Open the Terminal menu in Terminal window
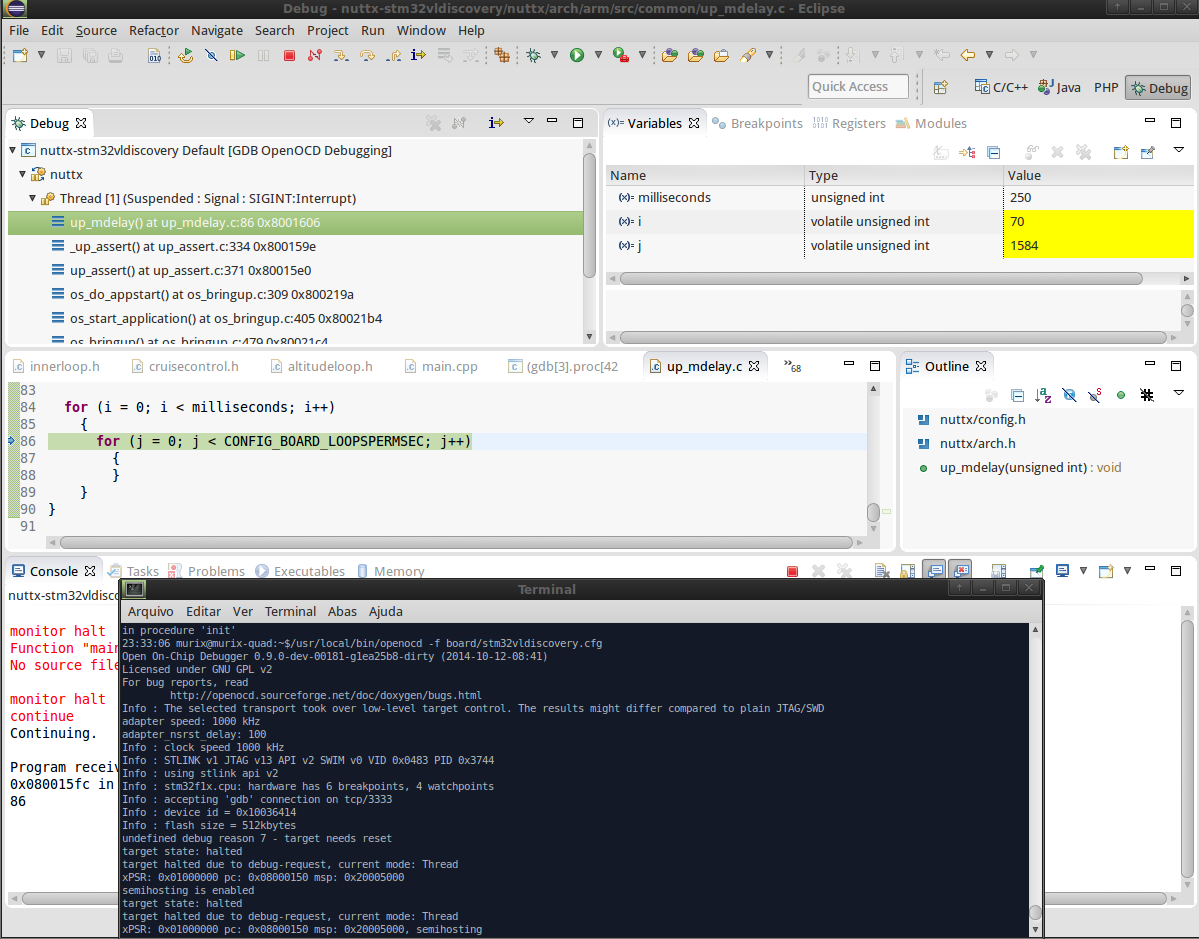Viewport: 1199px width, 939px height. click(290, 611)
